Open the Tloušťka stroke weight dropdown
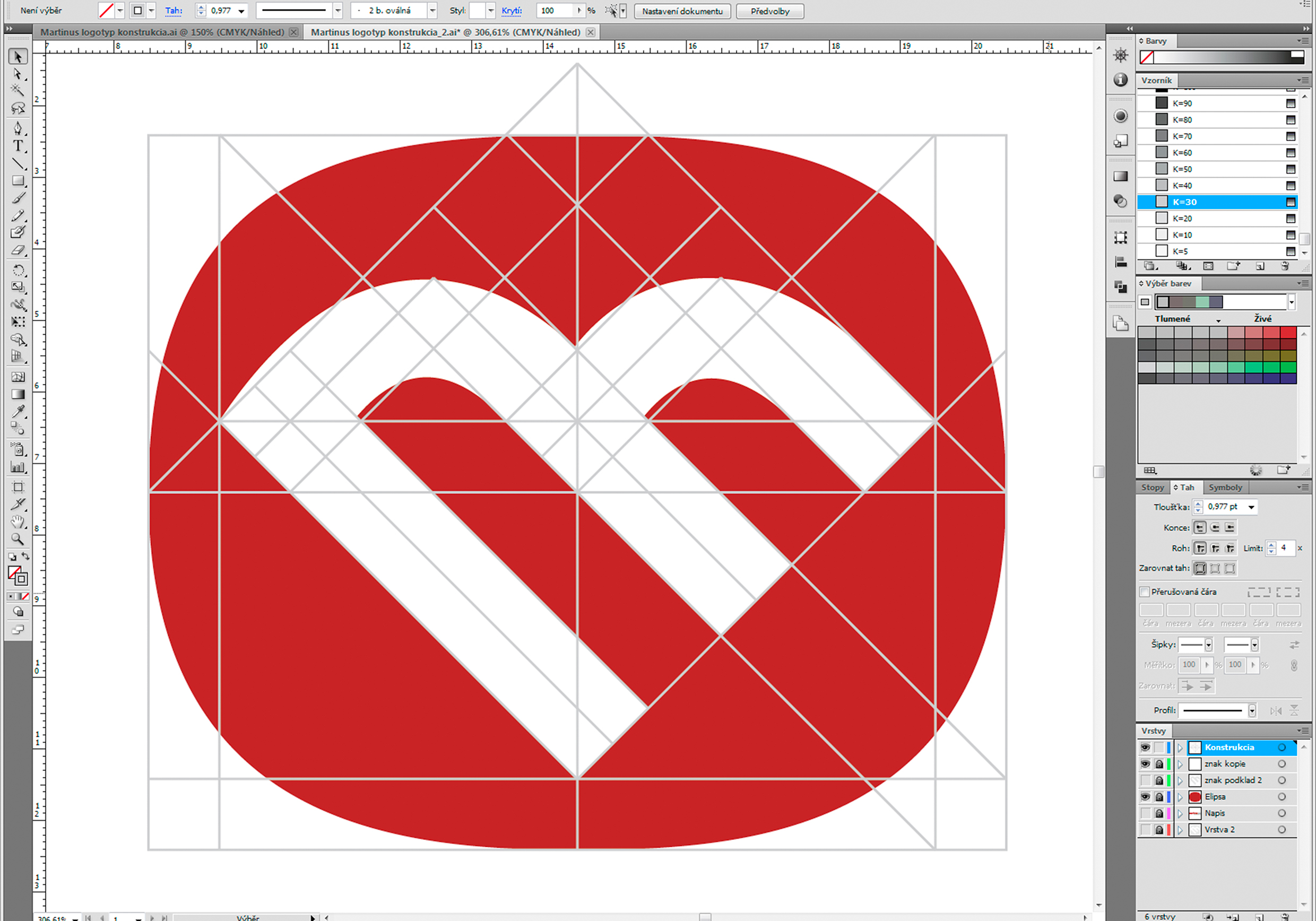 tap(1251, 507)
